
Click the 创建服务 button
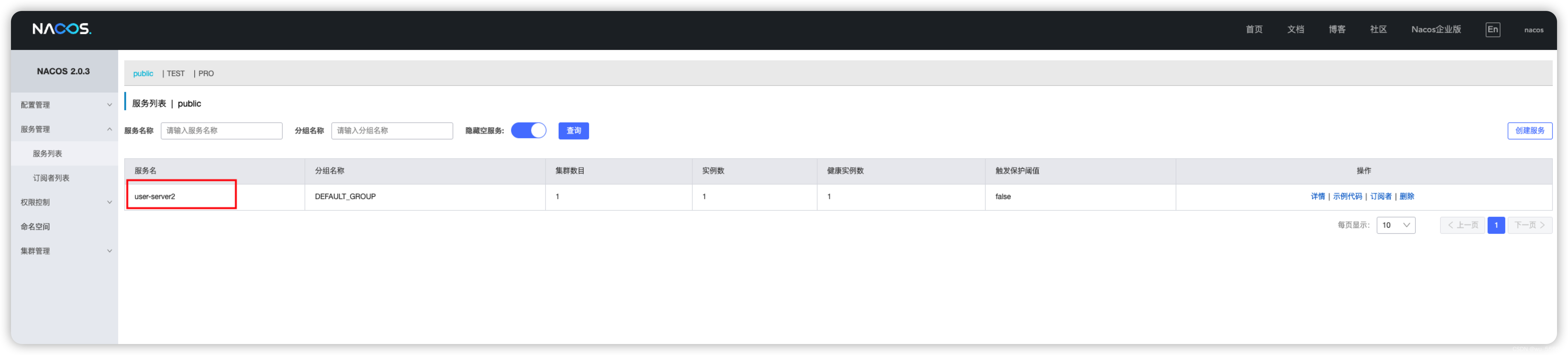coord(1529,131)
